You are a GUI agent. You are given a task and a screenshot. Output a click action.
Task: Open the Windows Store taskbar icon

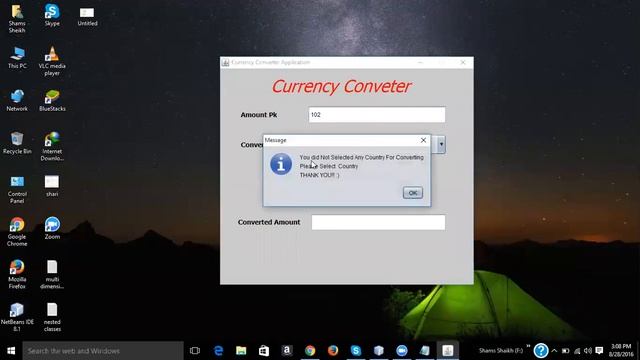click(264, 351)
